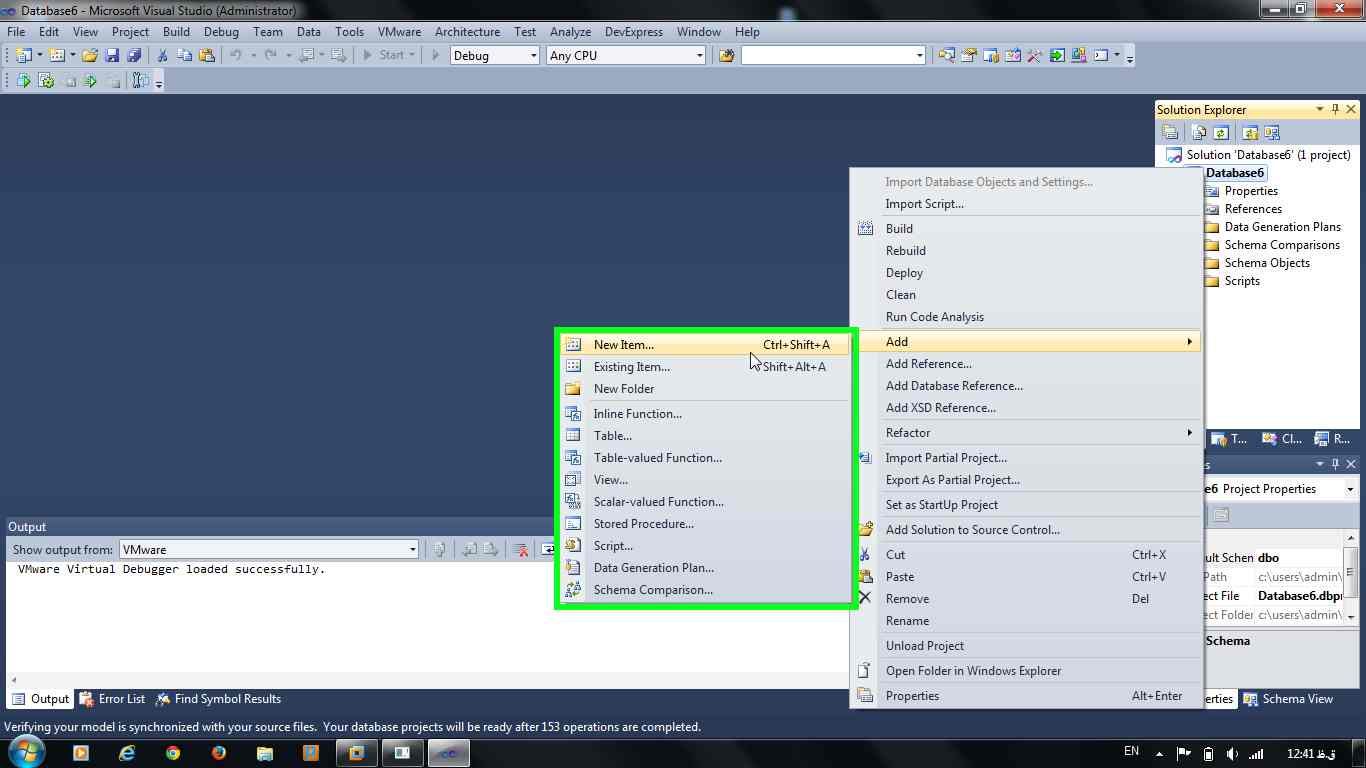Choose New Item… from Add submenu

pos(624,345)
